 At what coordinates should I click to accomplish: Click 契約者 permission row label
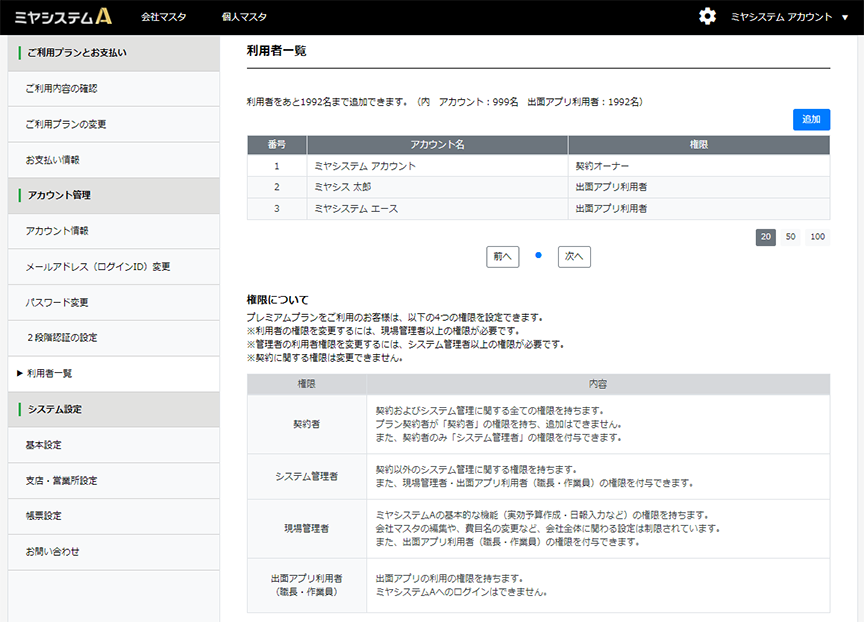[x=306, y=424]
